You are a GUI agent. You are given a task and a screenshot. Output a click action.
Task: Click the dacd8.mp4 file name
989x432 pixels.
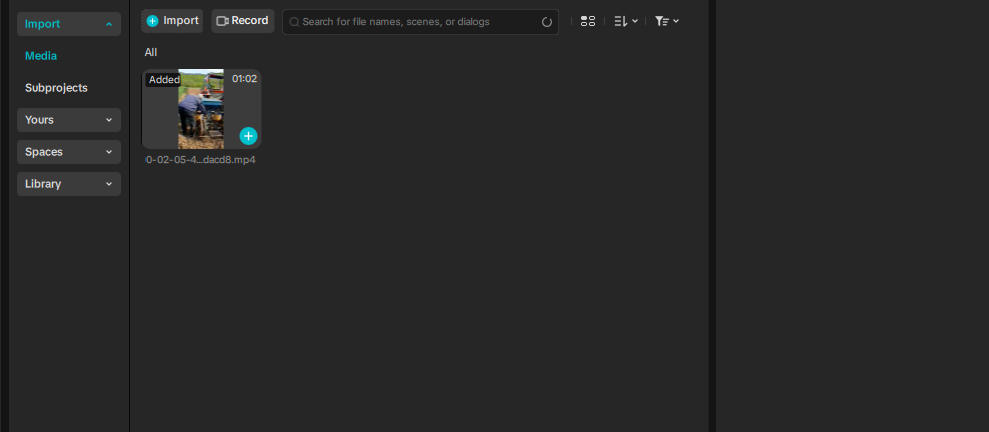(x=201, y=160)
